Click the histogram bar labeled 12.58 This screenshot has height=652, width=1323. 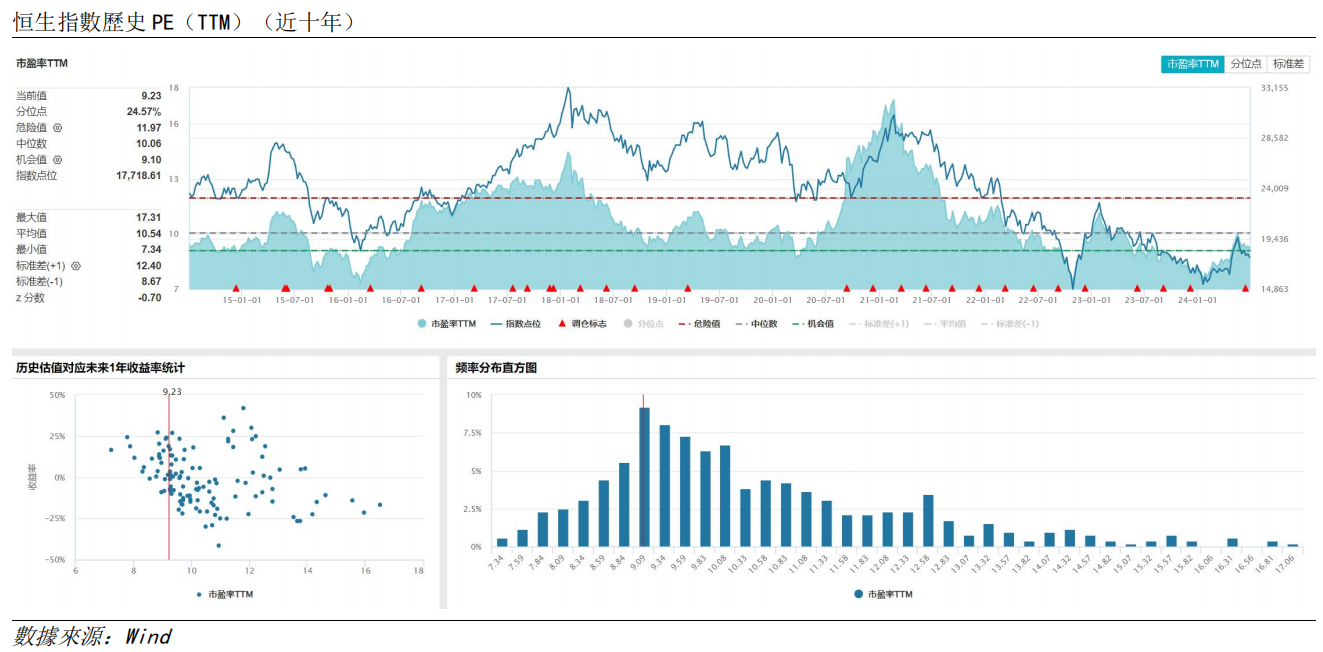pyautogui.click(x=928, y=521)
